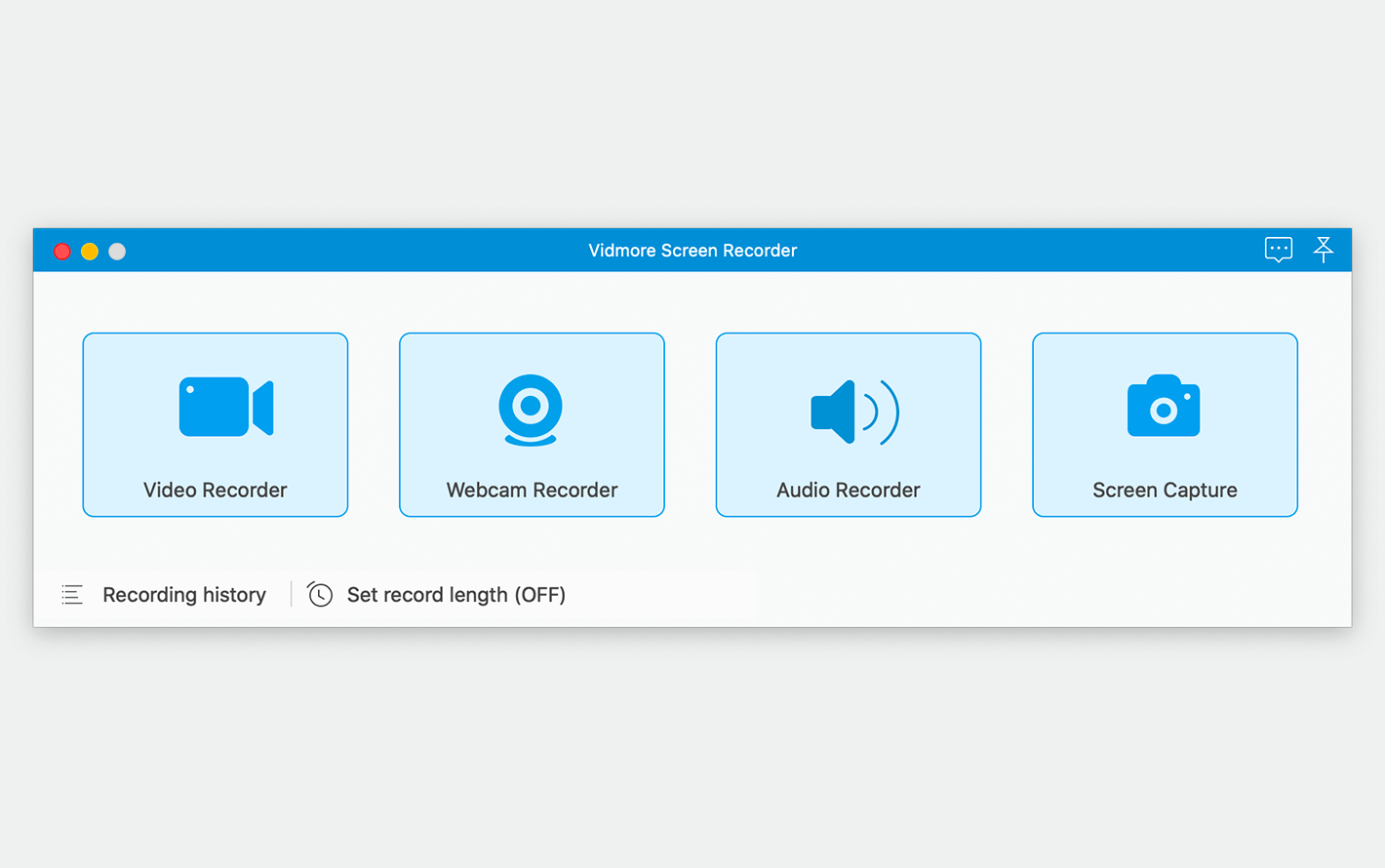
Task: Open the Video Recorder label
Action: 216,490
